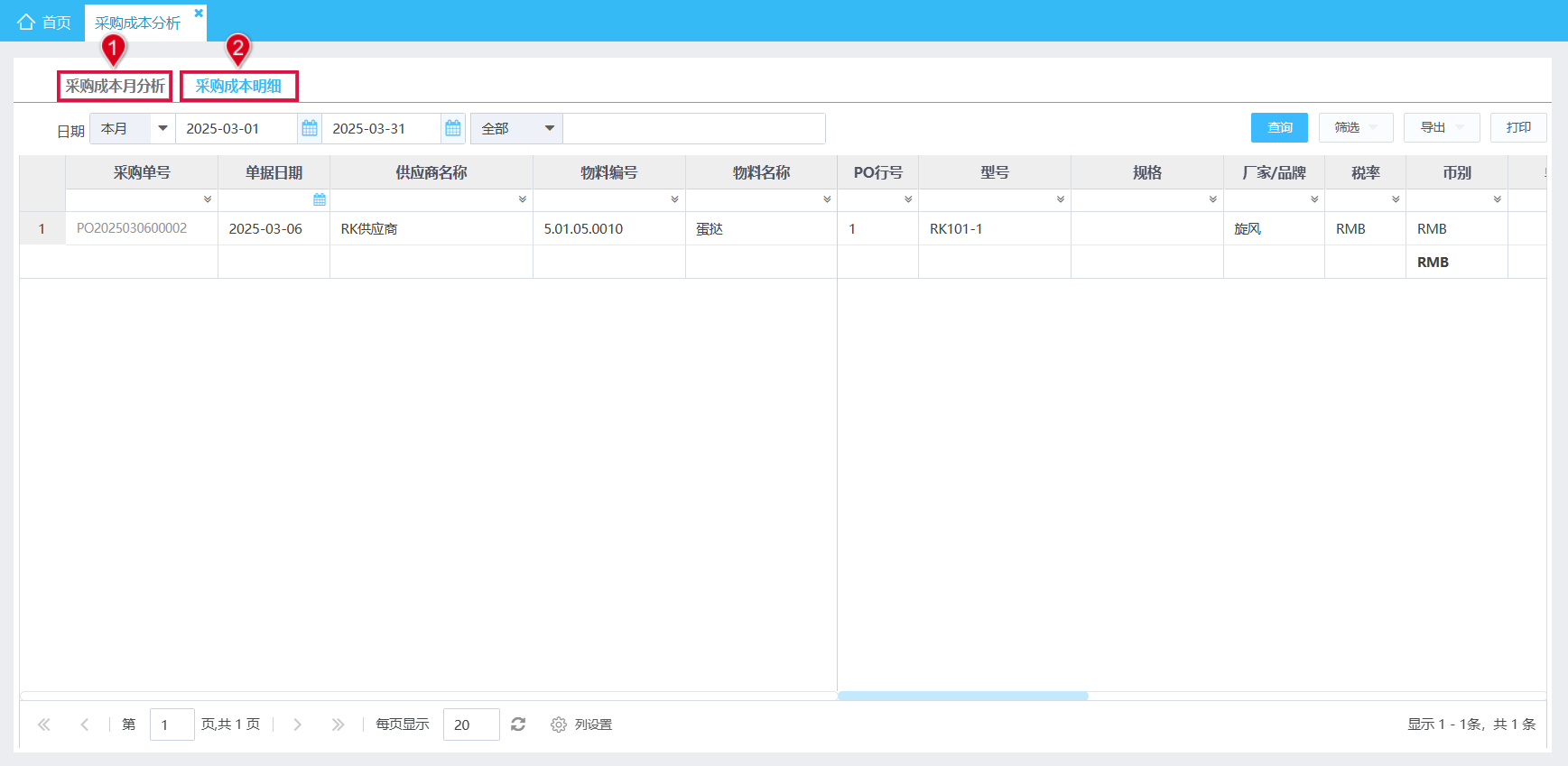Click the horizontal scrollbar thumb

(962, 696)
